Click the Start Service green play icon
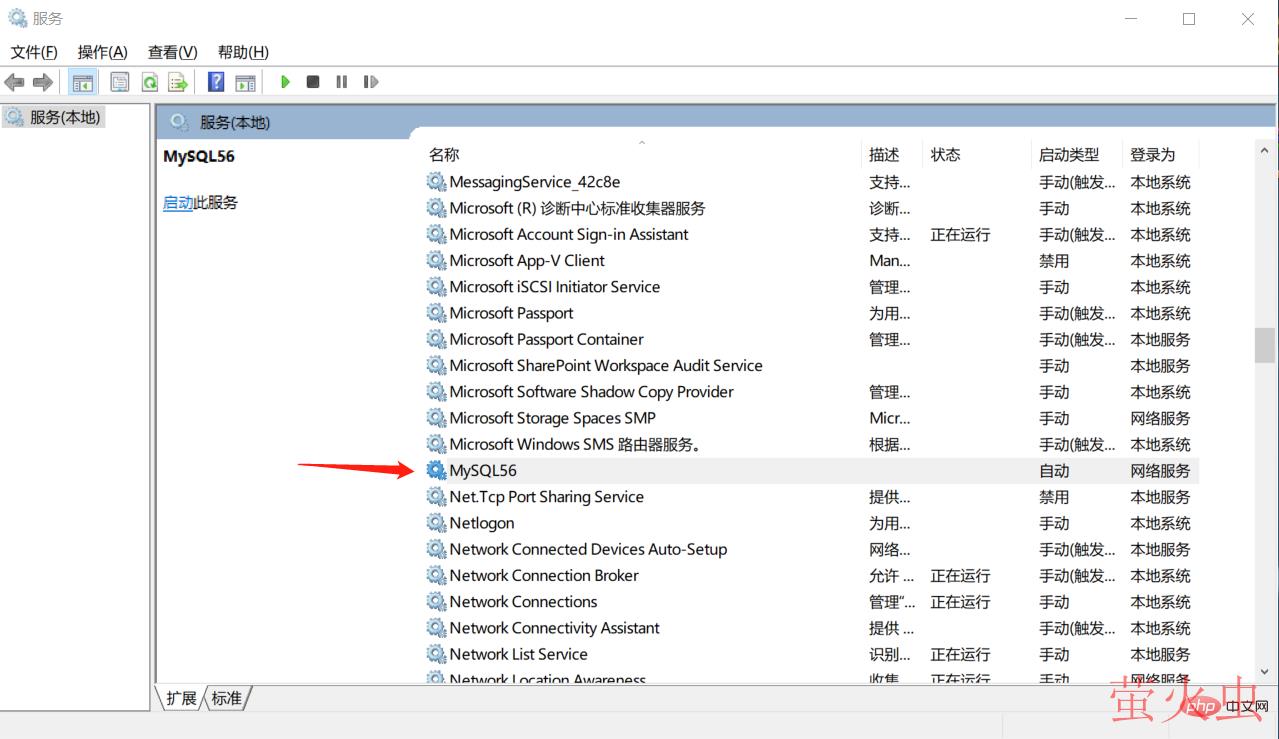The height and width of the screenshot is (739, 1279). 285,82
